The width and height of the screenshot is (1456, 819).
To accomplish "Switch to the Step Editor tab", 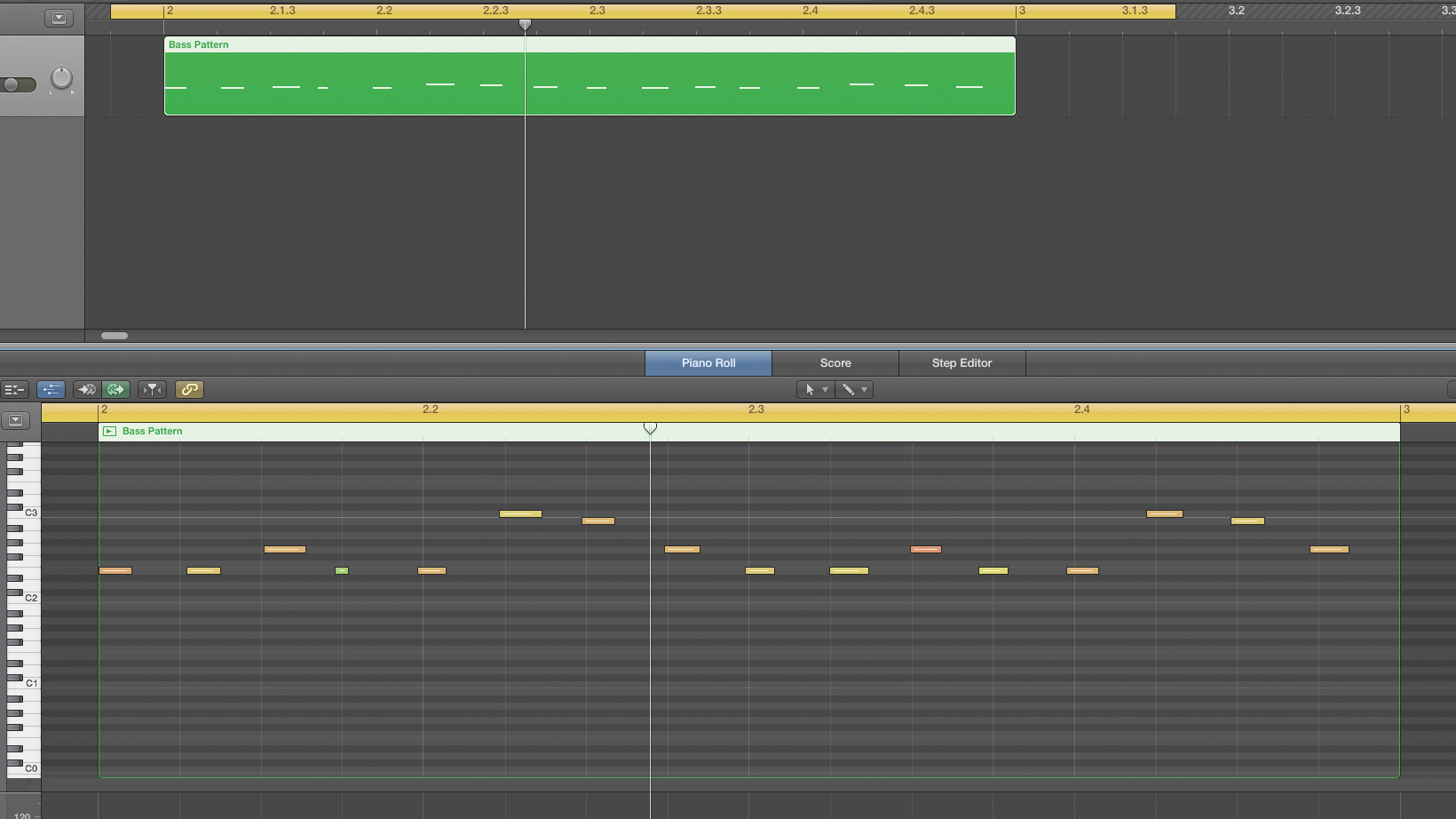I will pos(962,362).
